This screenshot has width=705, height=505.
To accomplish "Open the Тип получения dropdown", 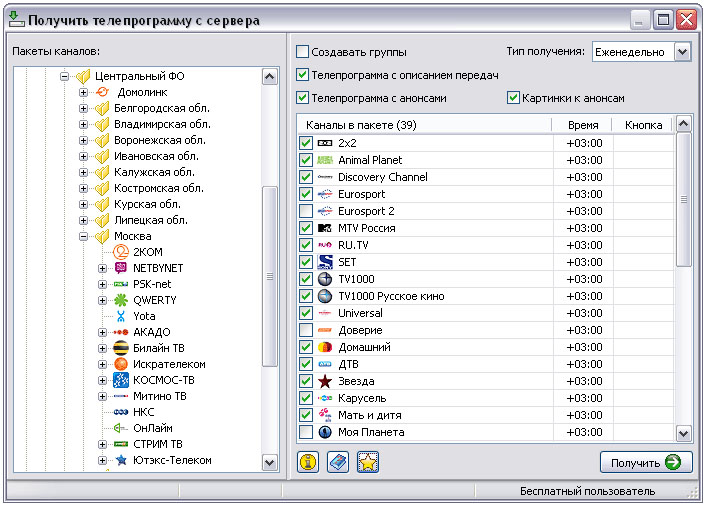I will coord(682,52).
